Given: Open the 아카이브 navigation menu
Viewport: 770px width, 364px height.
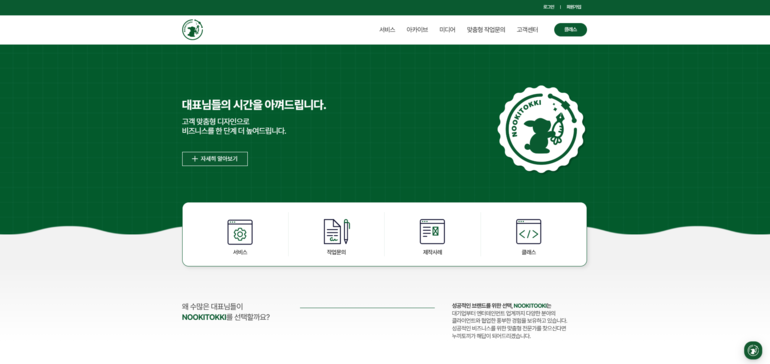Looking at the screenshot, I should coord(417,30).
